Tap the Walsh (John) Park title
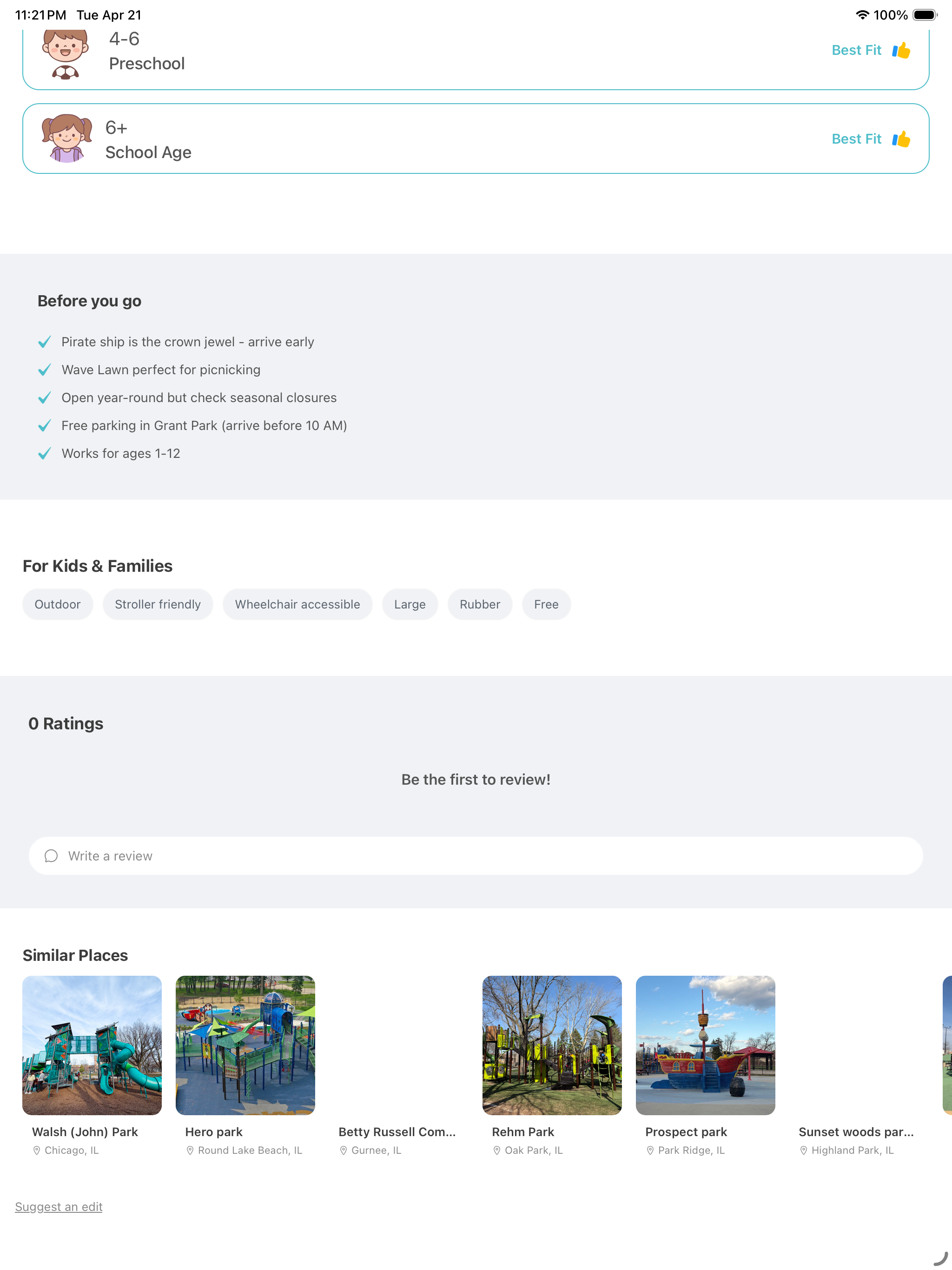This screenshot has height=1270, width=952. (85, 1131)
